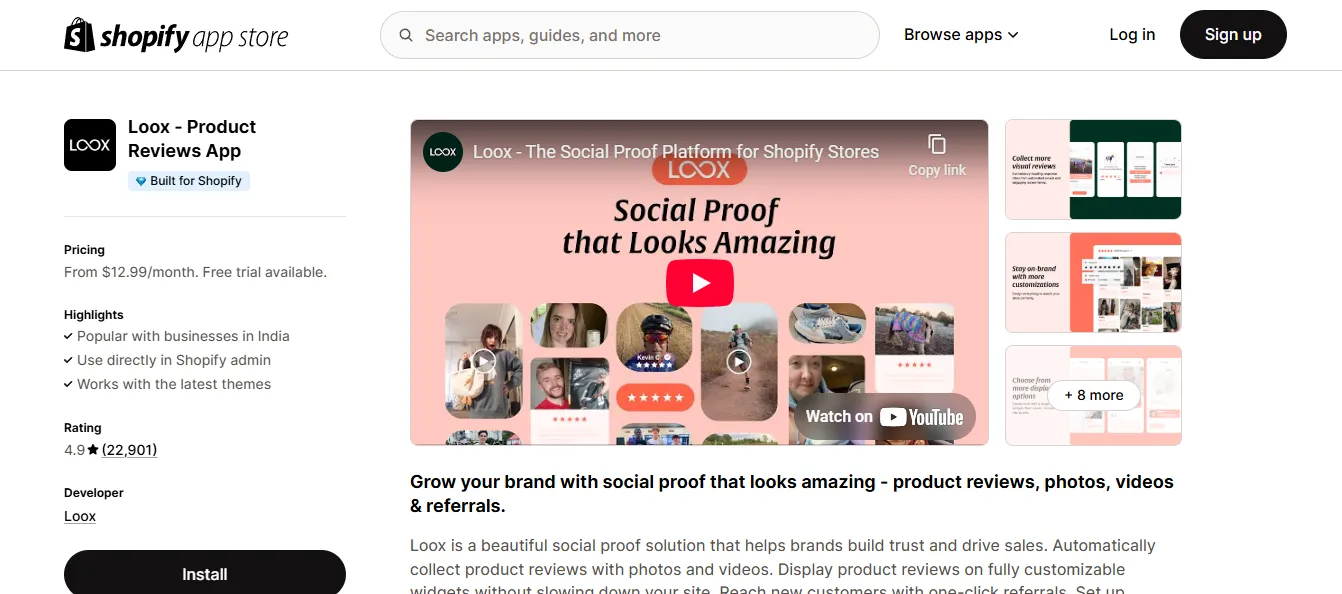This screenshot has height=594, width=1342.
Task: Click the Loox app icon
Action: [90, 145]
